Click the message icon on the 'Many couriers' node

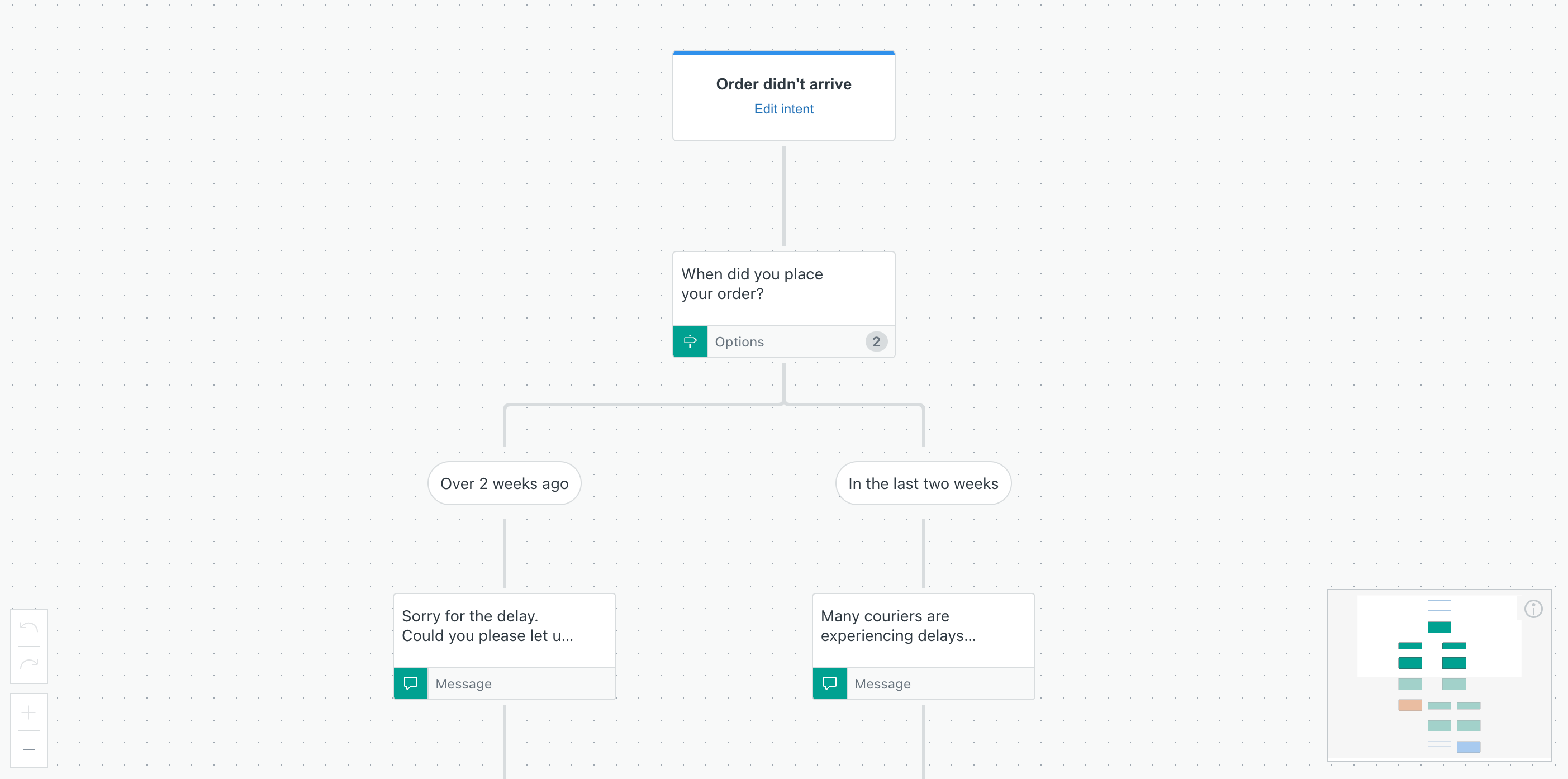tap(830, 683)
